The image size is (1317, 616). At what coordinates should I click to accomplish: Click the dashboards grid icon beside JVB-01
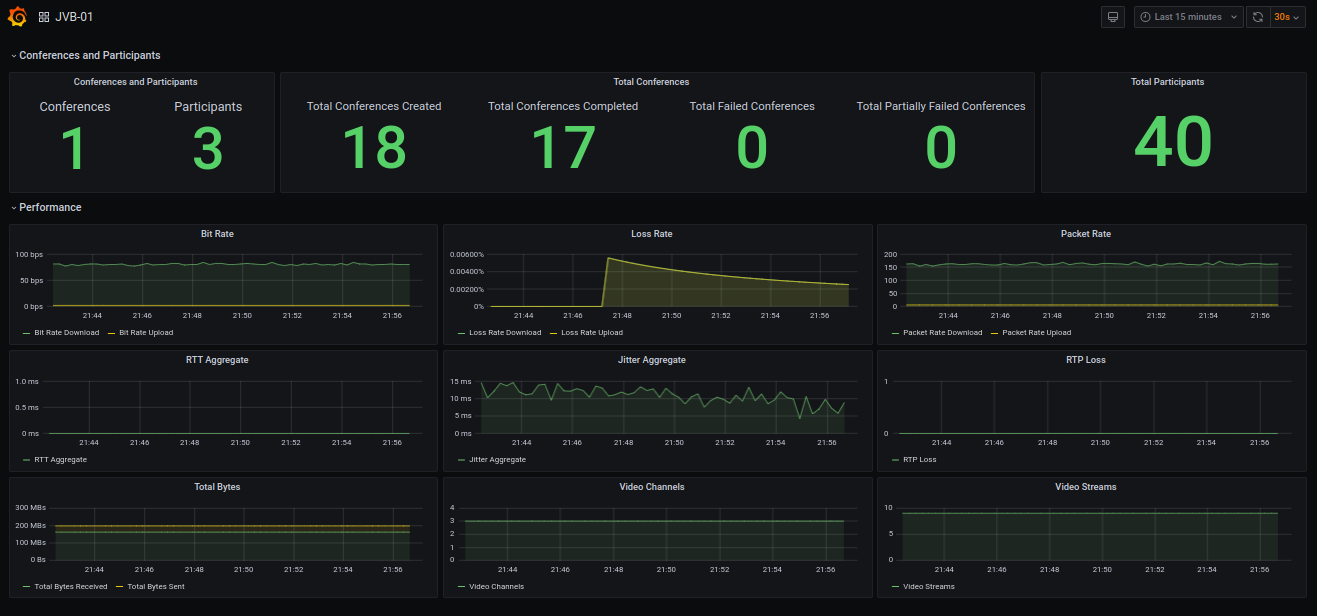pos(44,17)
